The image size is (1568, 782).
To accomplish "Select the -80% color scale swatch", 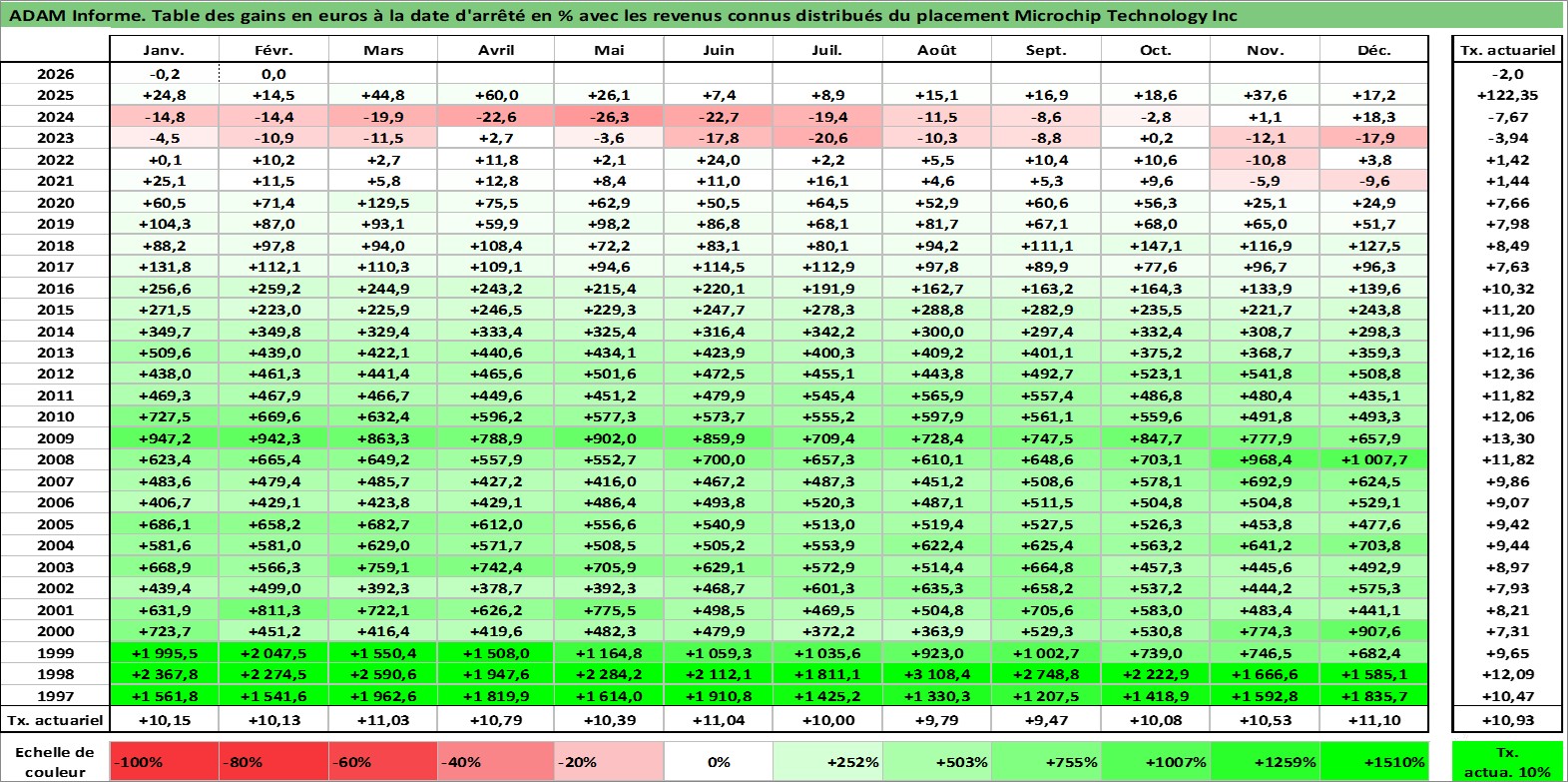I will [x=273, y=761].
